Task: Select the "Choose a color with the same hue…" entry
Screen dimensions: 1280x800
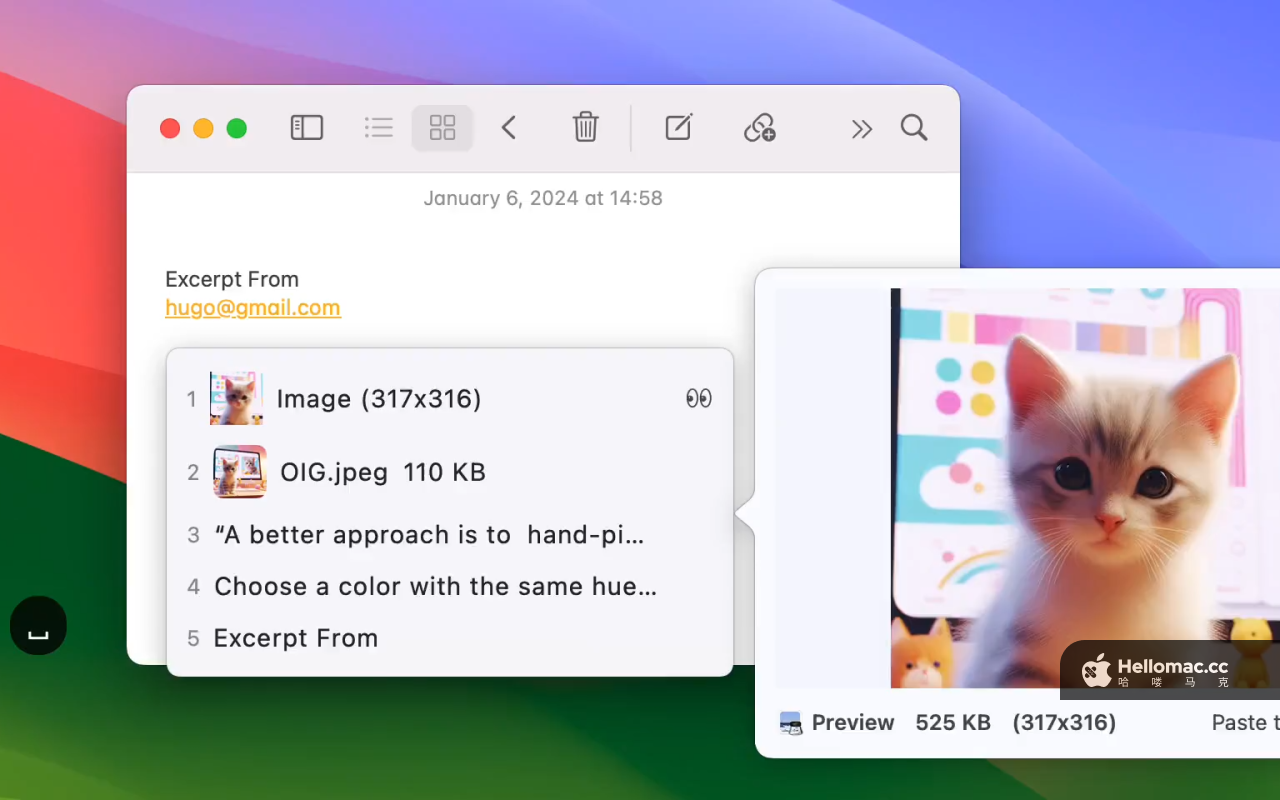Action: [450, 587]
